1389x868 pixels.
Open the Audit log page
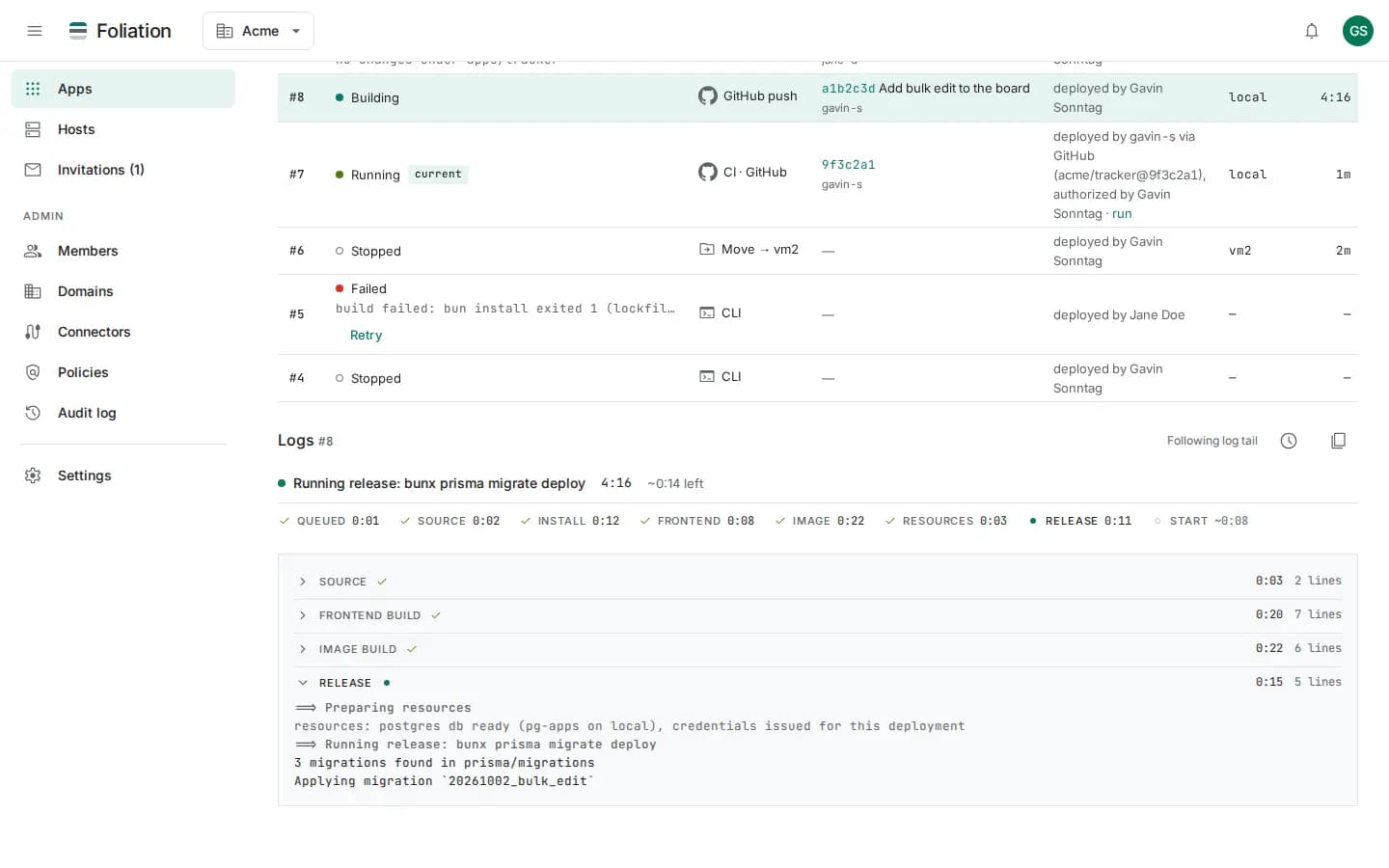click(123, 413)
